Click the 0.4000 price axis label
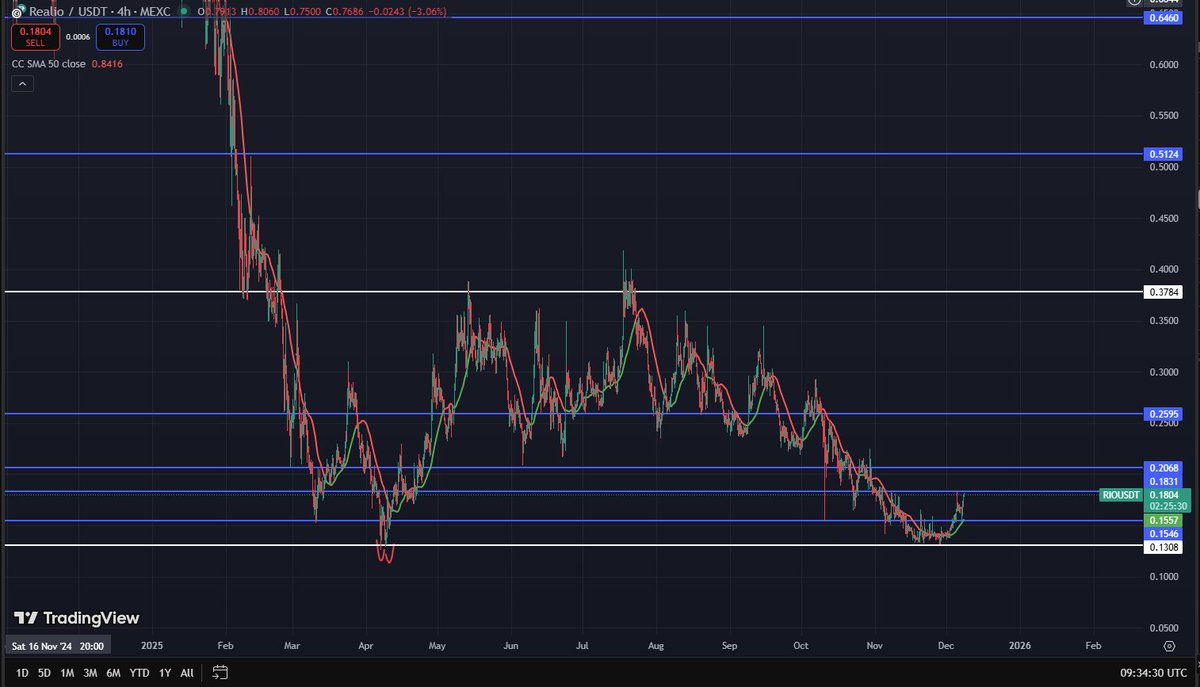Screen dimensions: 1200x687 tap(1163, 269)
